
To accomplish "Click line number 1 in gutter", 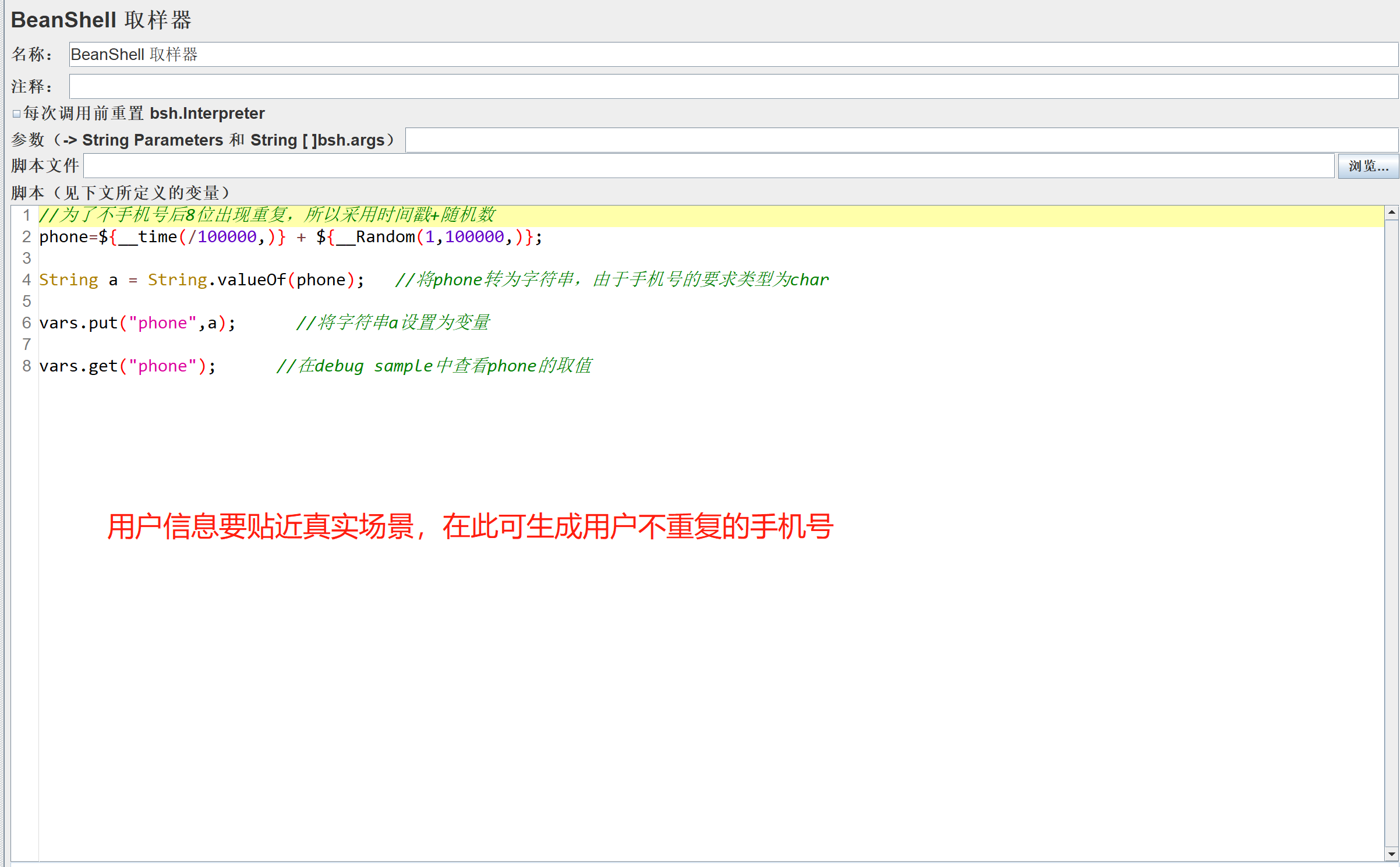I will click(x=26, y=215).
